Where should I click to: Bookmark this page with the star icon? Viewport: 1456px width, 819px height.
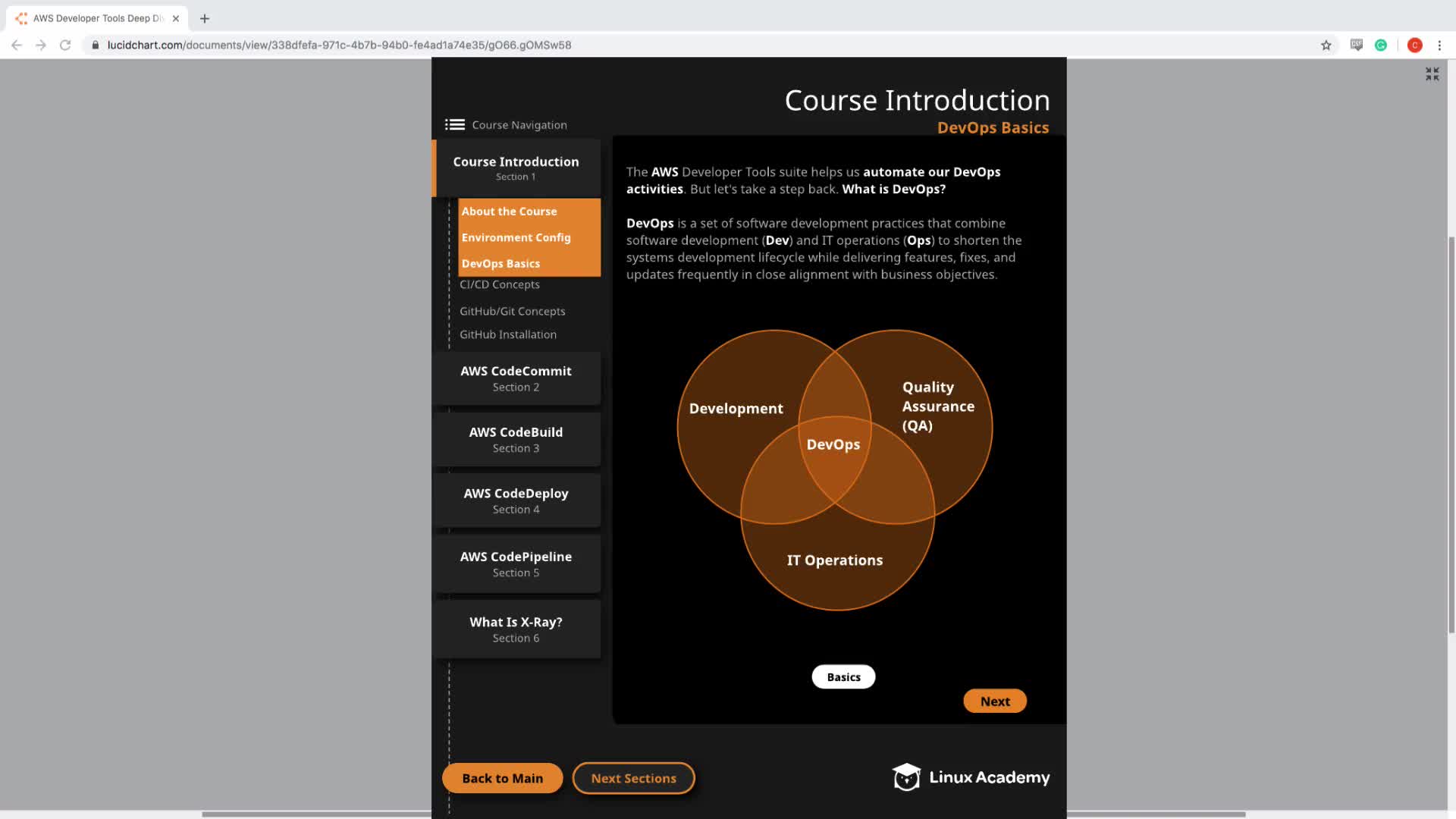point(1326,45)
